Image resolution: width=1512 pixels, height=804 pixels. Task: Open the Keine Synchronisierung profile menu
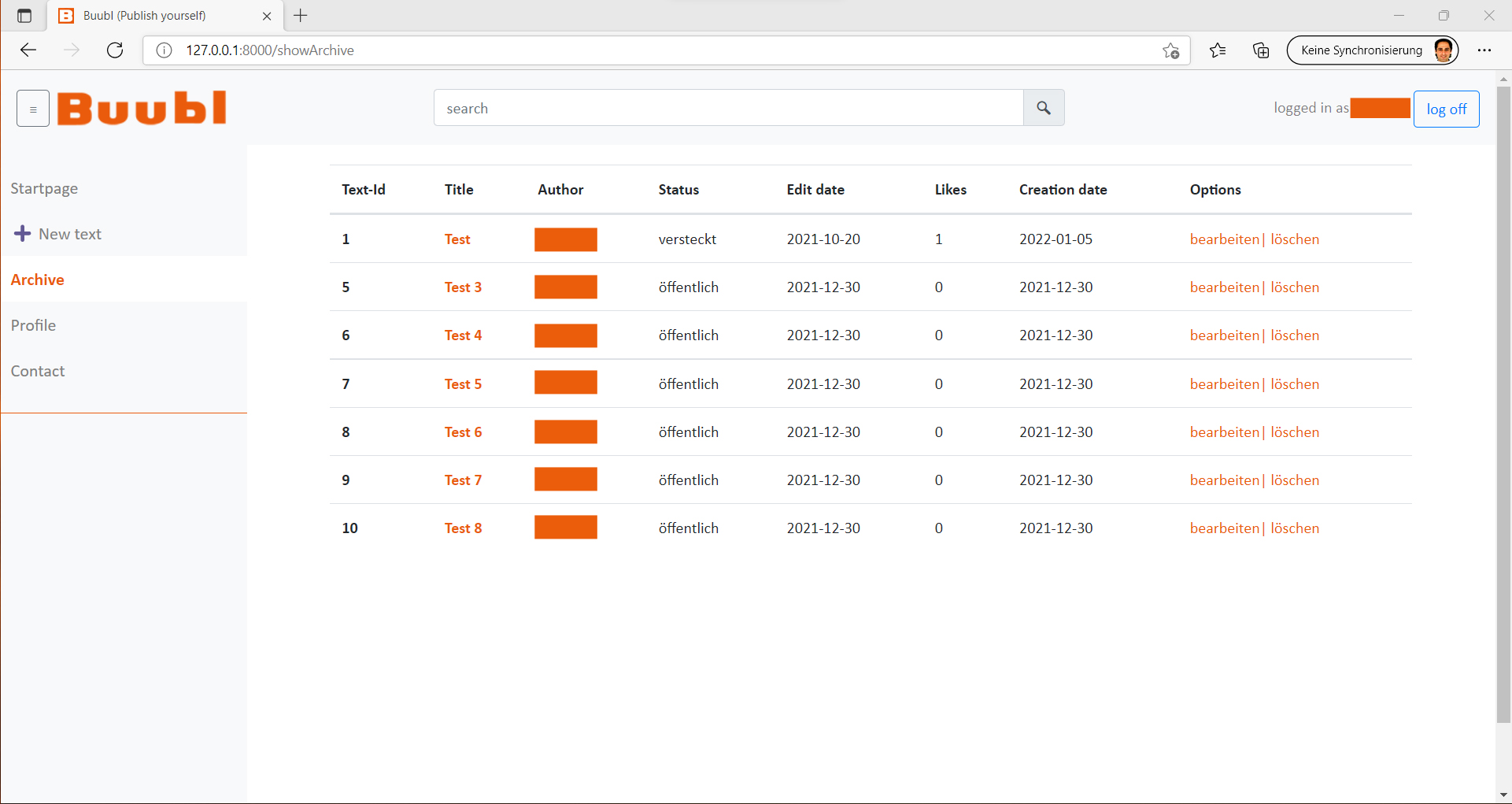coord(1372,50)
